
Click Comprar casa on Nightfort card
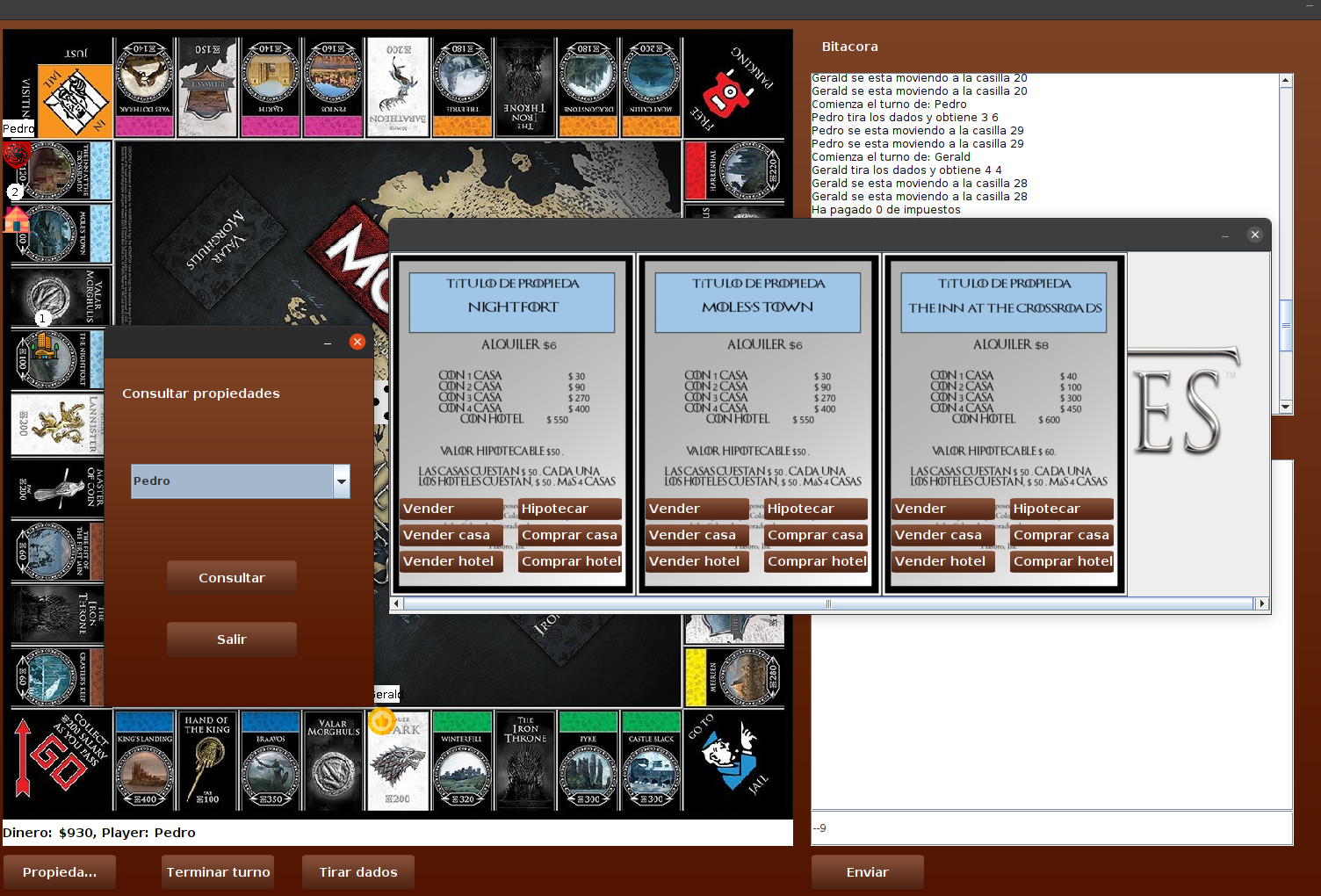570,535
